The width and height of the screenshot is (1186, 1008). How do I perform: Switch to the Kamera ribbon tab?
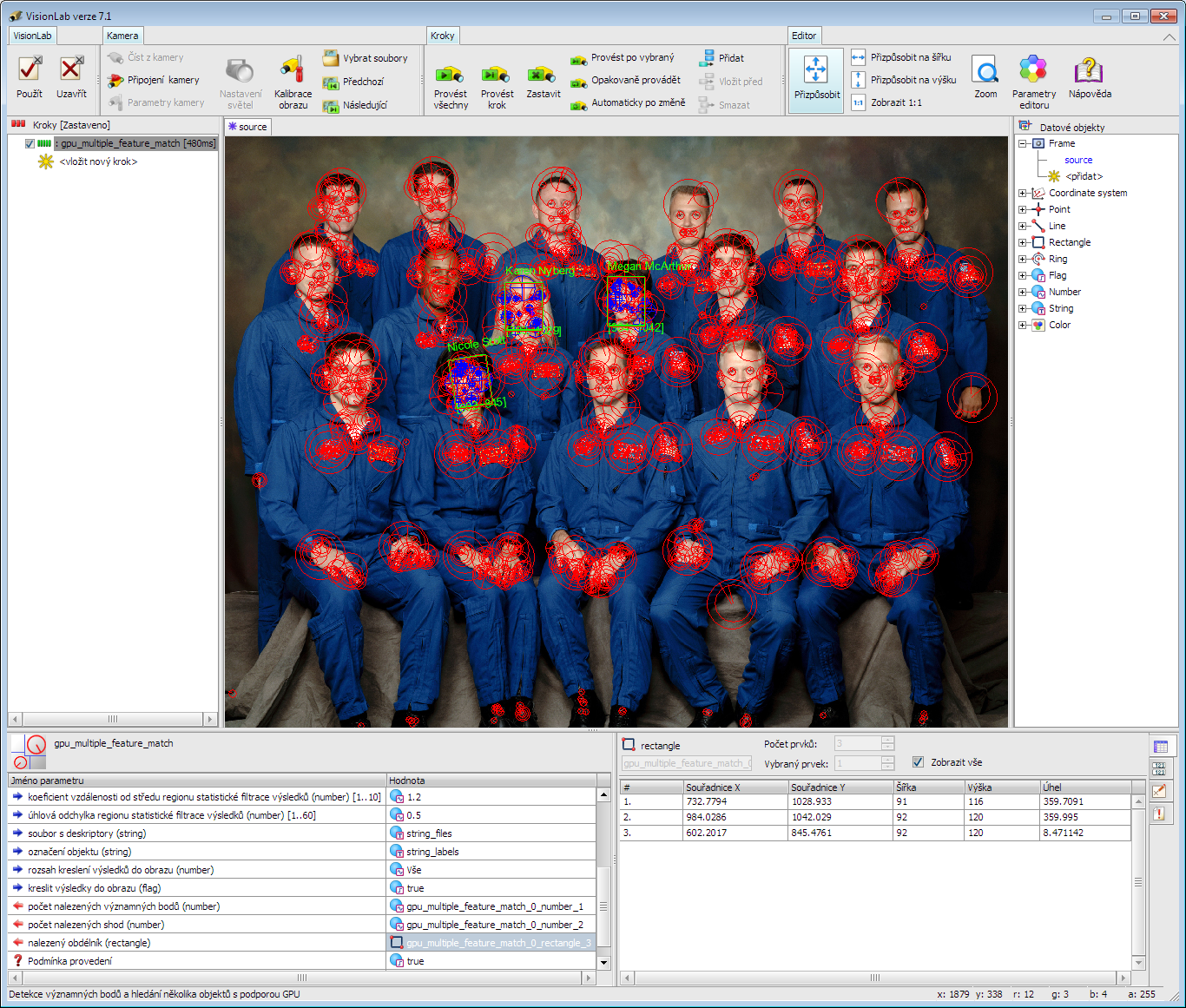point(122,36)
